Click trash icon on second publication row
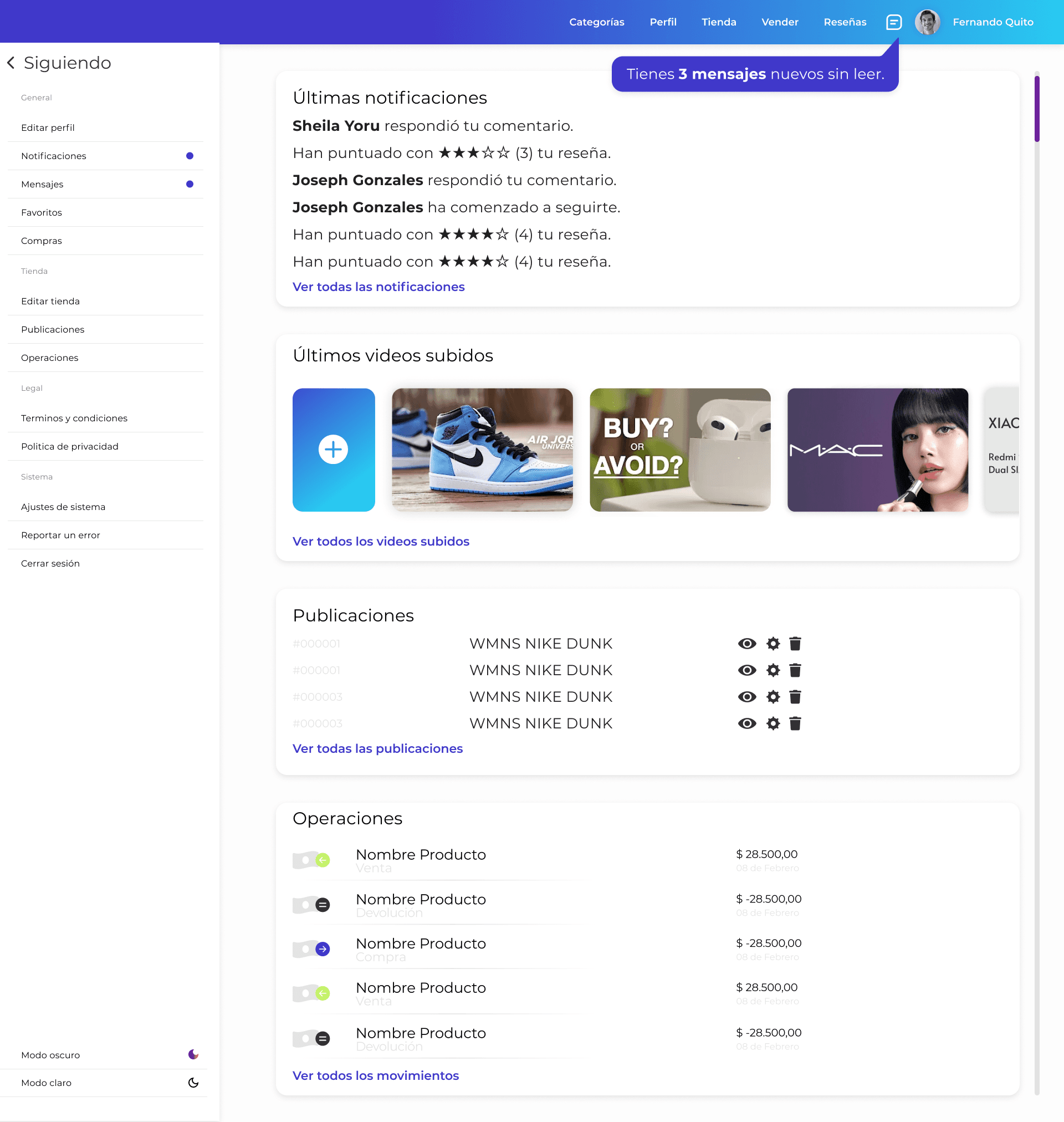The image size is (1064, 1122). 795,670
